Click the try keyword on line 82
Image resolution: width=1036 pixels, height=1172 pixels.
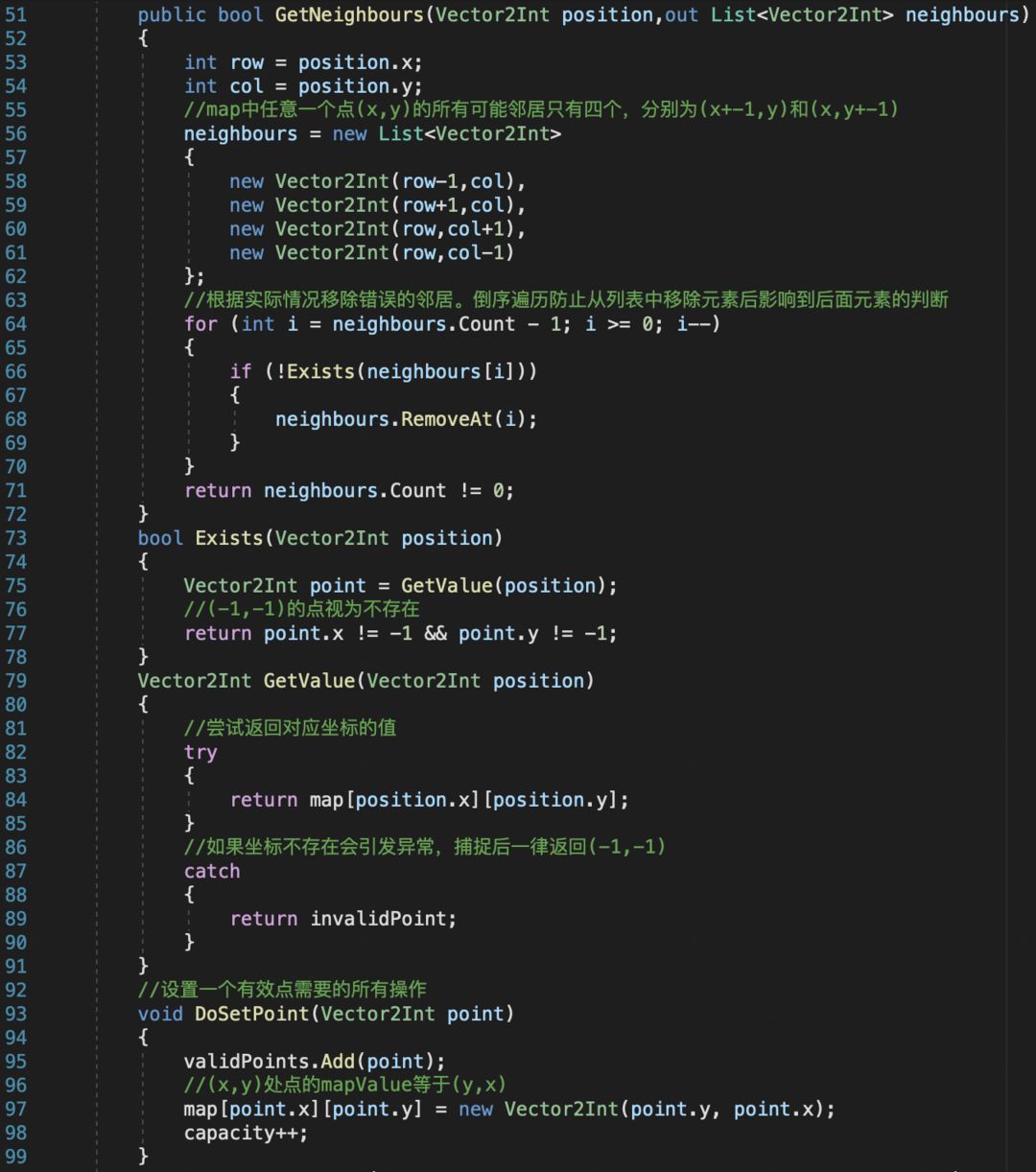click(x=200, y=752)
